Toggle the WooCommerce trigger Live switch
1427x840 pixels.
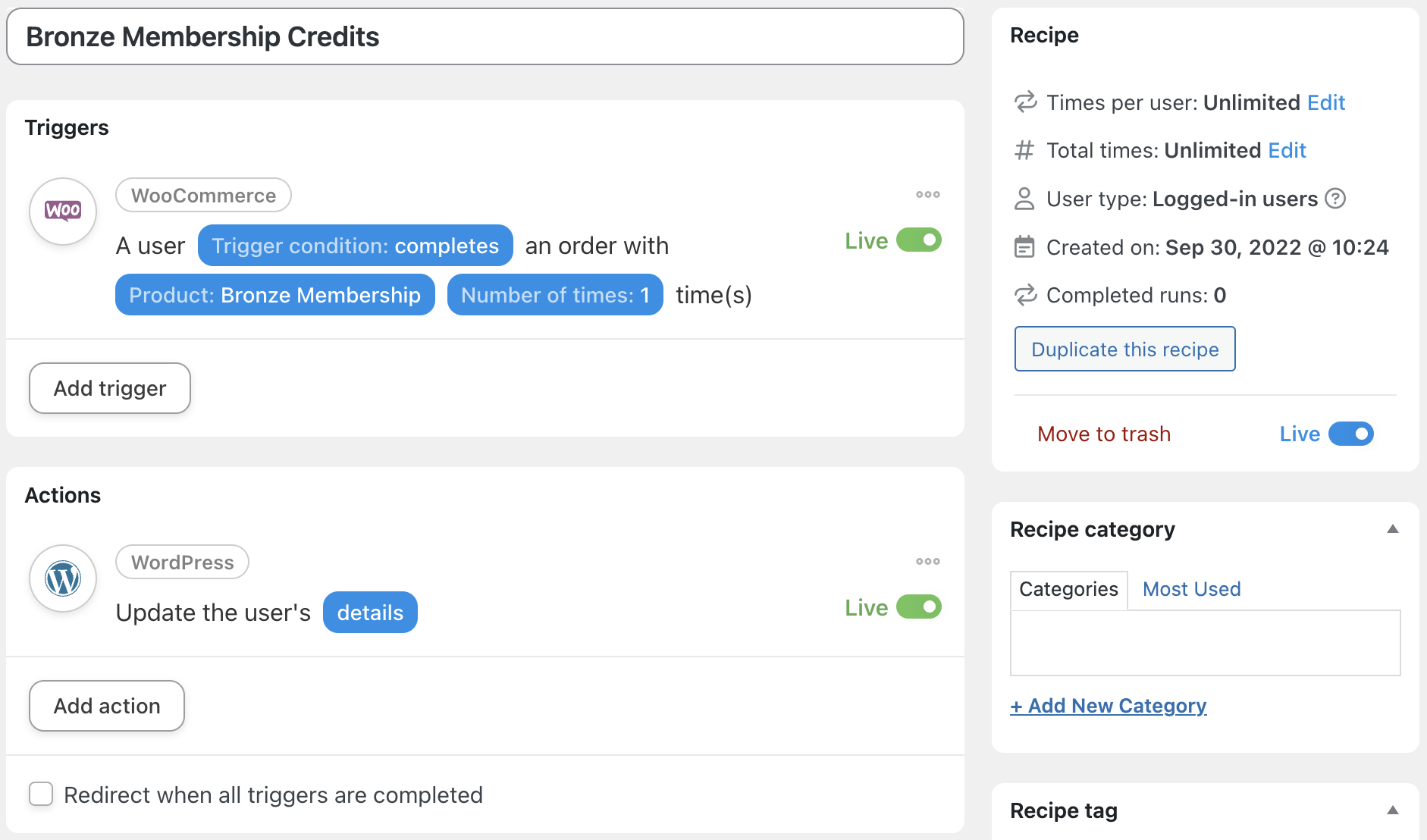(919, 240)
